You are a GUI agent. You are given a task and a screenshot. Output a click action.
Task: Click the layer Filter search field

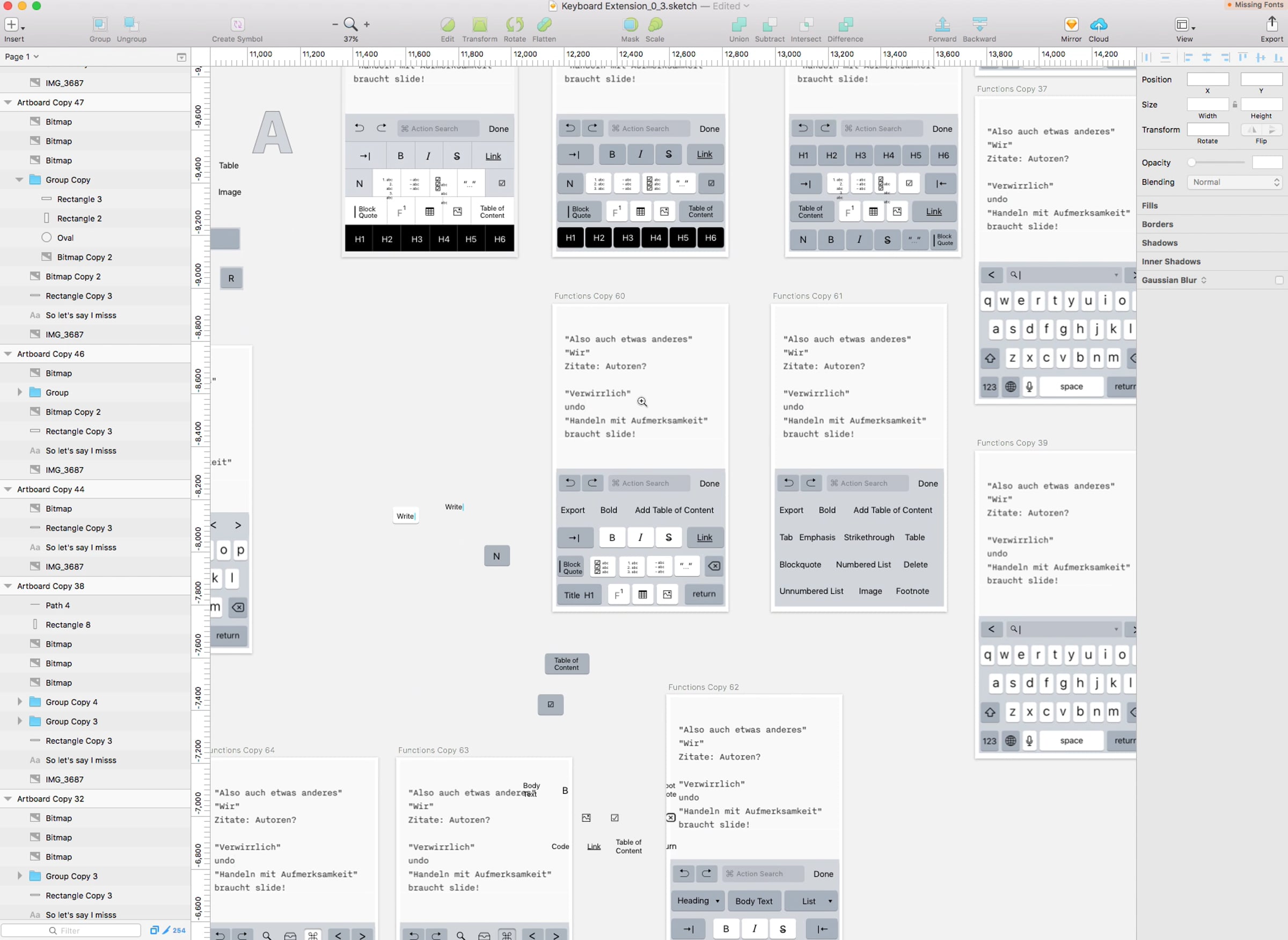click(70, 930)
